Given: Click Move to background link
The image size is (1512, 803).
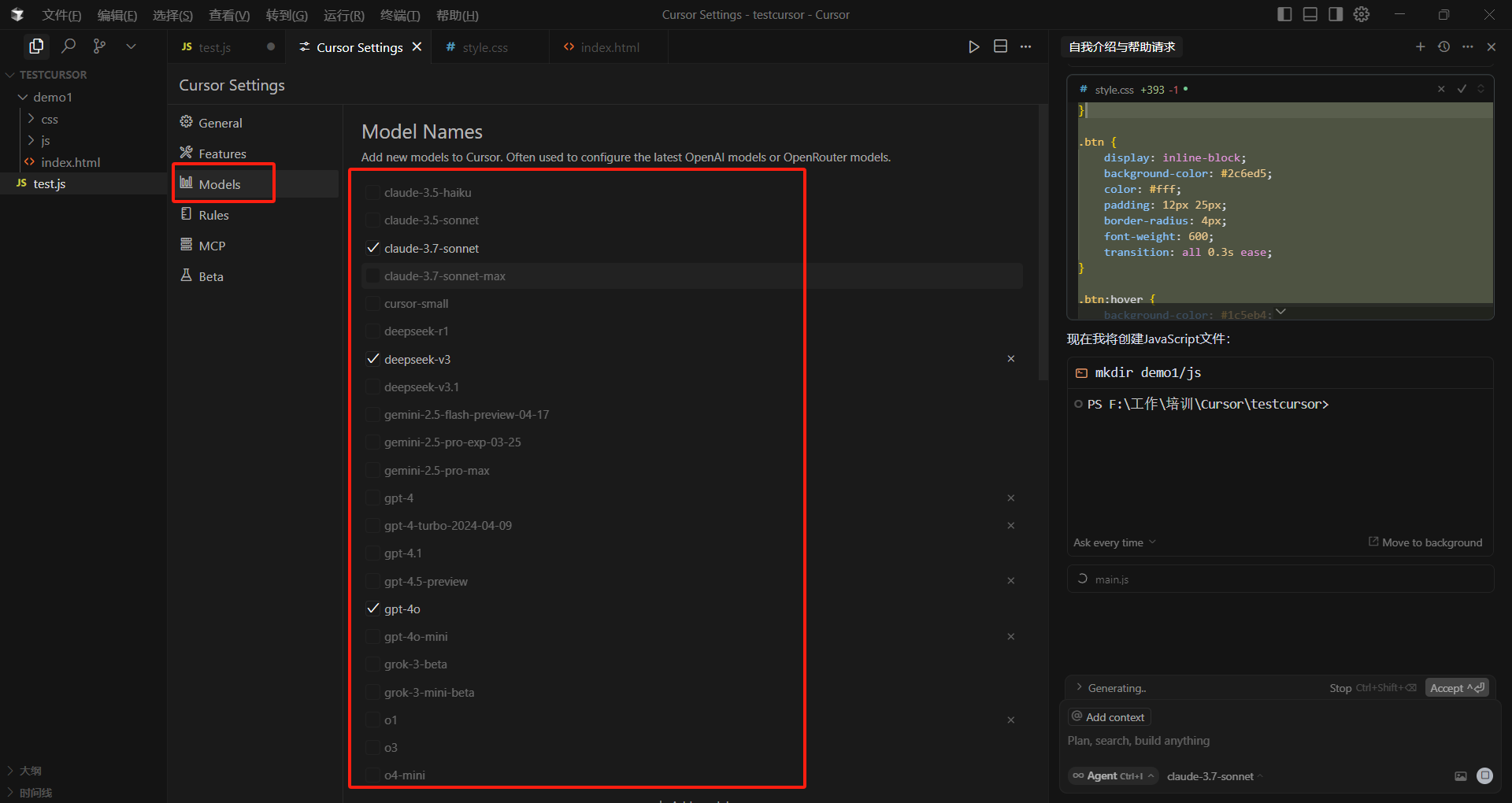Looking at the screenshot, I should coord(1425,542).
